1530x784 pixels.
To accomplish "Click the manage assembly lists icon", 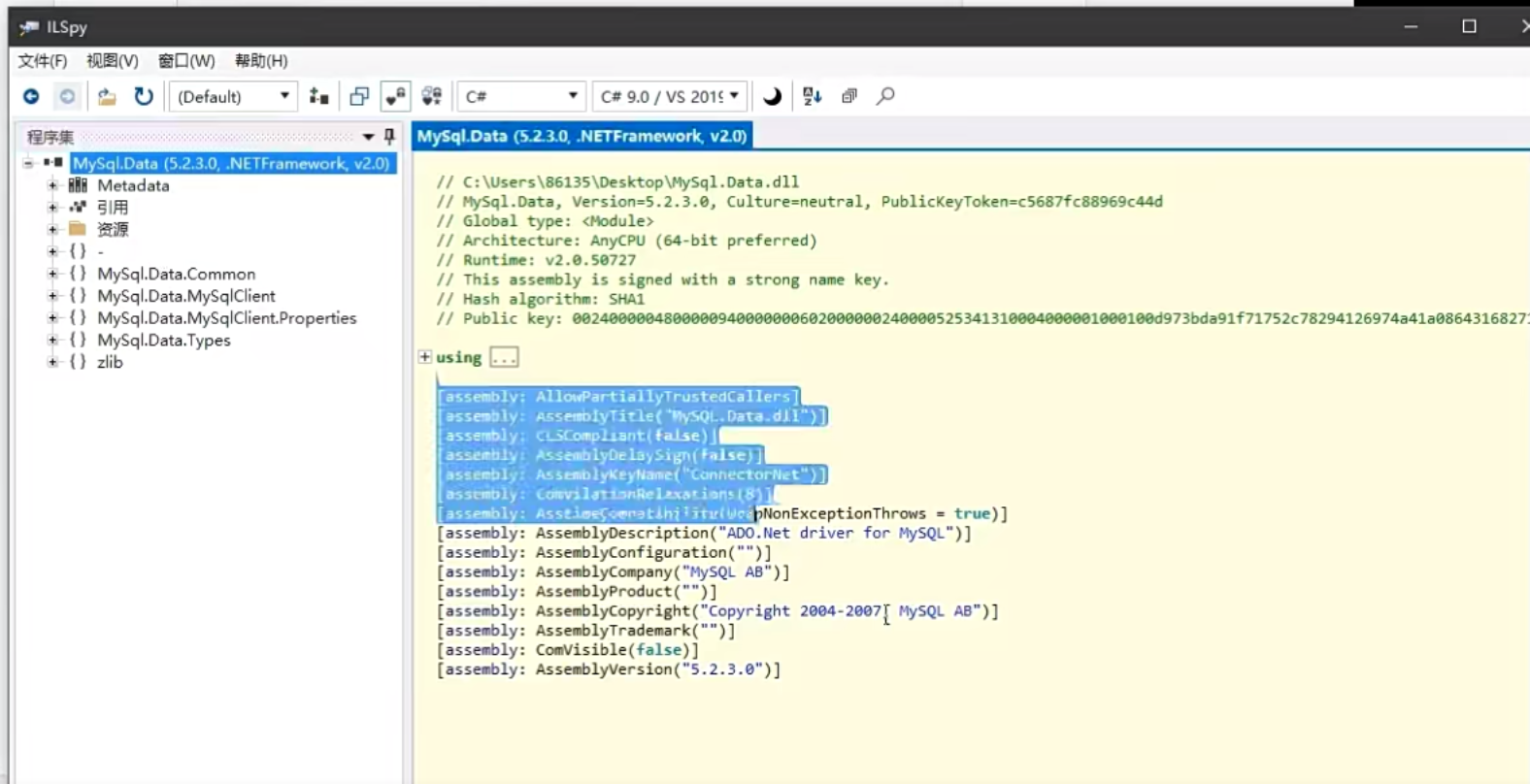I will 318,96.
